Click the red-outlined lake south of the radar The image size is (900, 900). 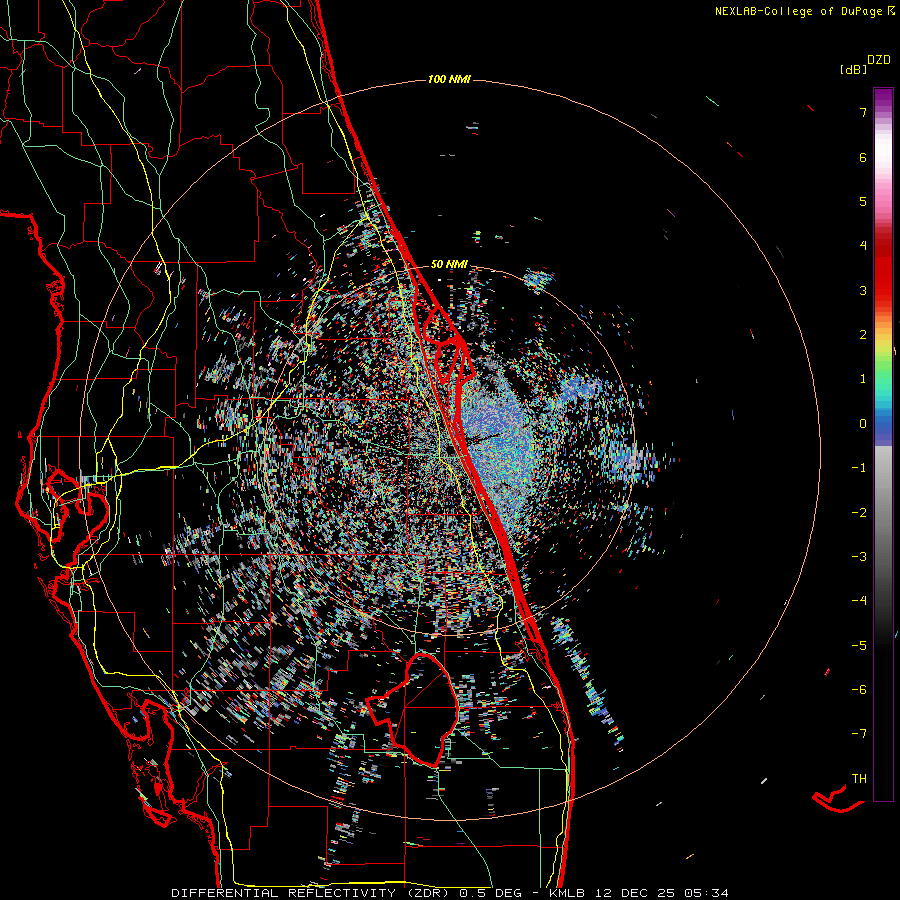pos(414,710)
